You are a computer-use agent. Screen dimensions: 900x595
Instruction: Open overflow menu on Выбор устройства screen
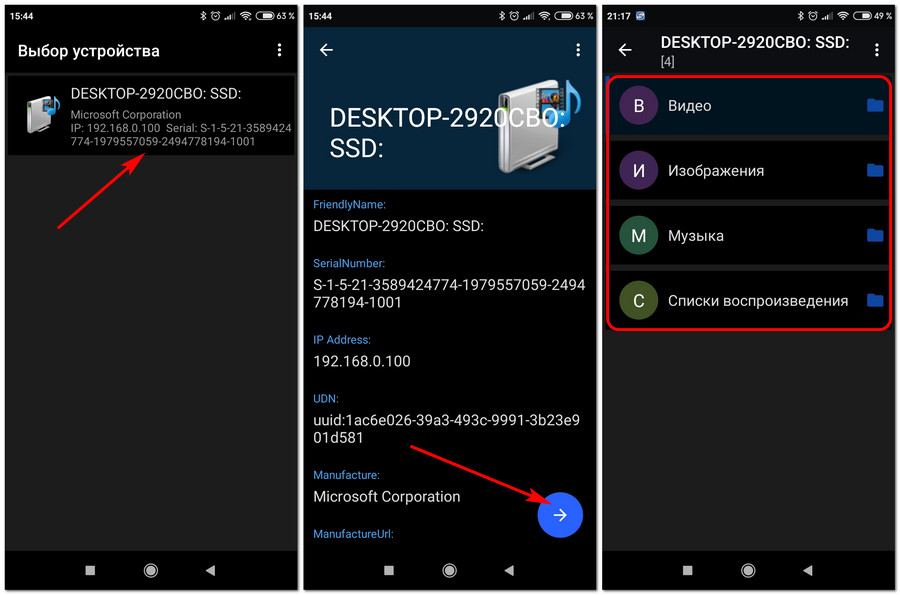tap(279, 50)
